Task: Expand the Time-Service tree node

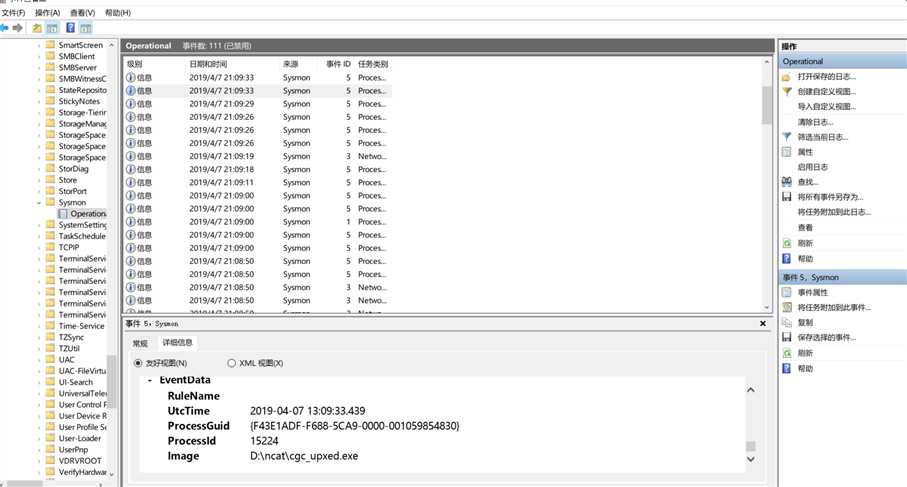Action: [39, 326]
